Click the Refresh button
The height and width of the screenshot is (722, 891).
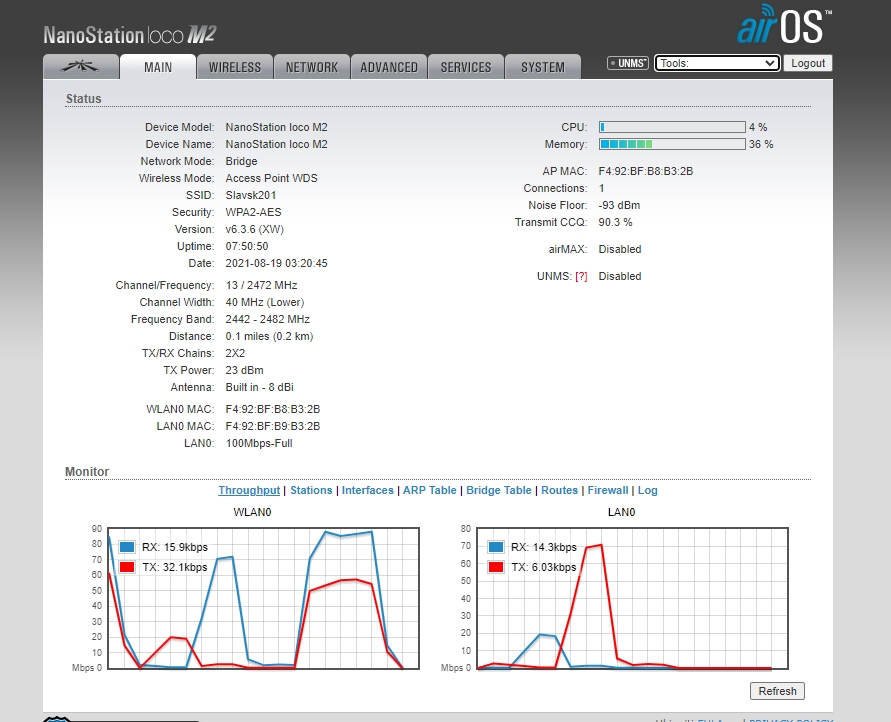777,691
